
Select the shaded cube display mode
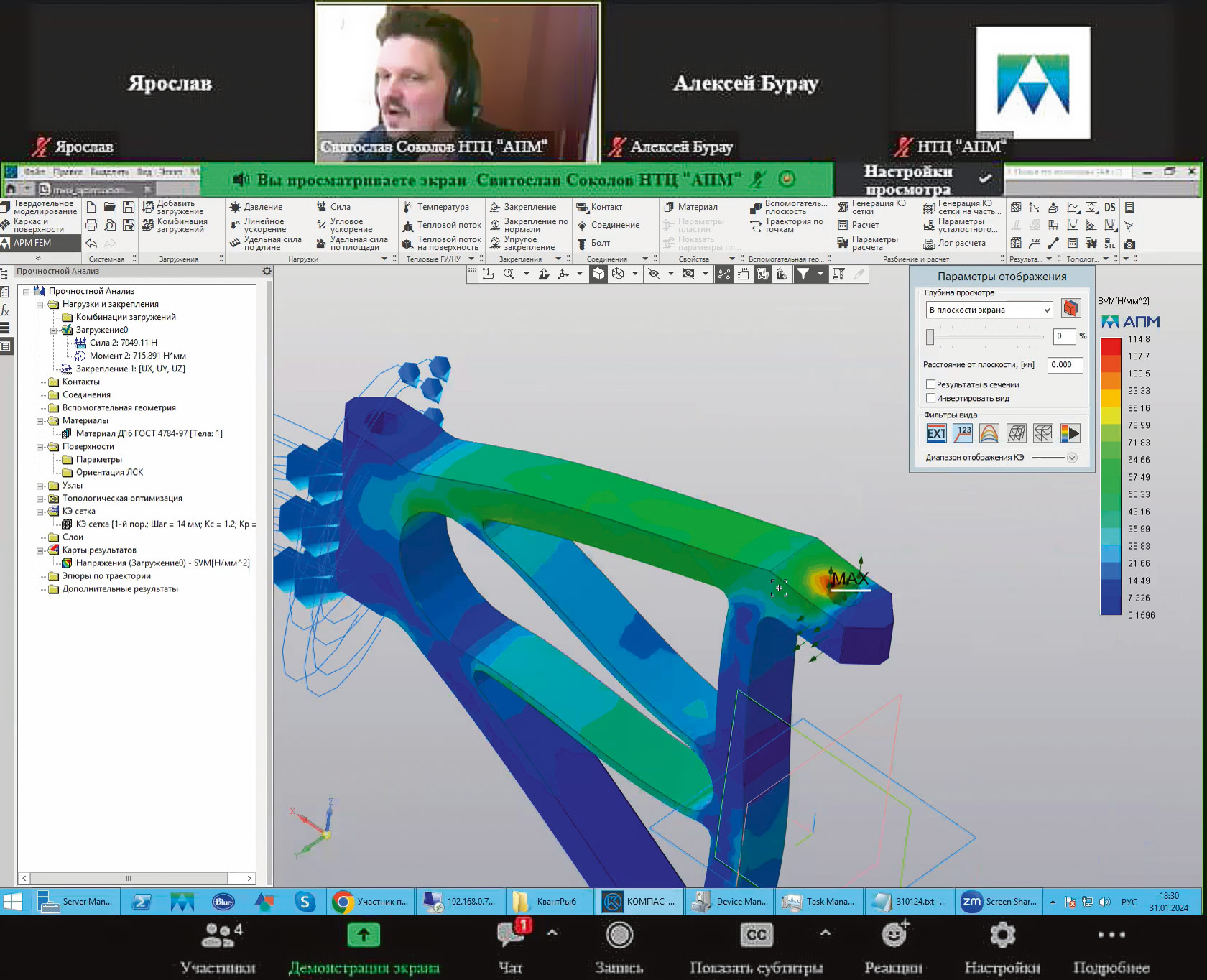pos(598,274)
